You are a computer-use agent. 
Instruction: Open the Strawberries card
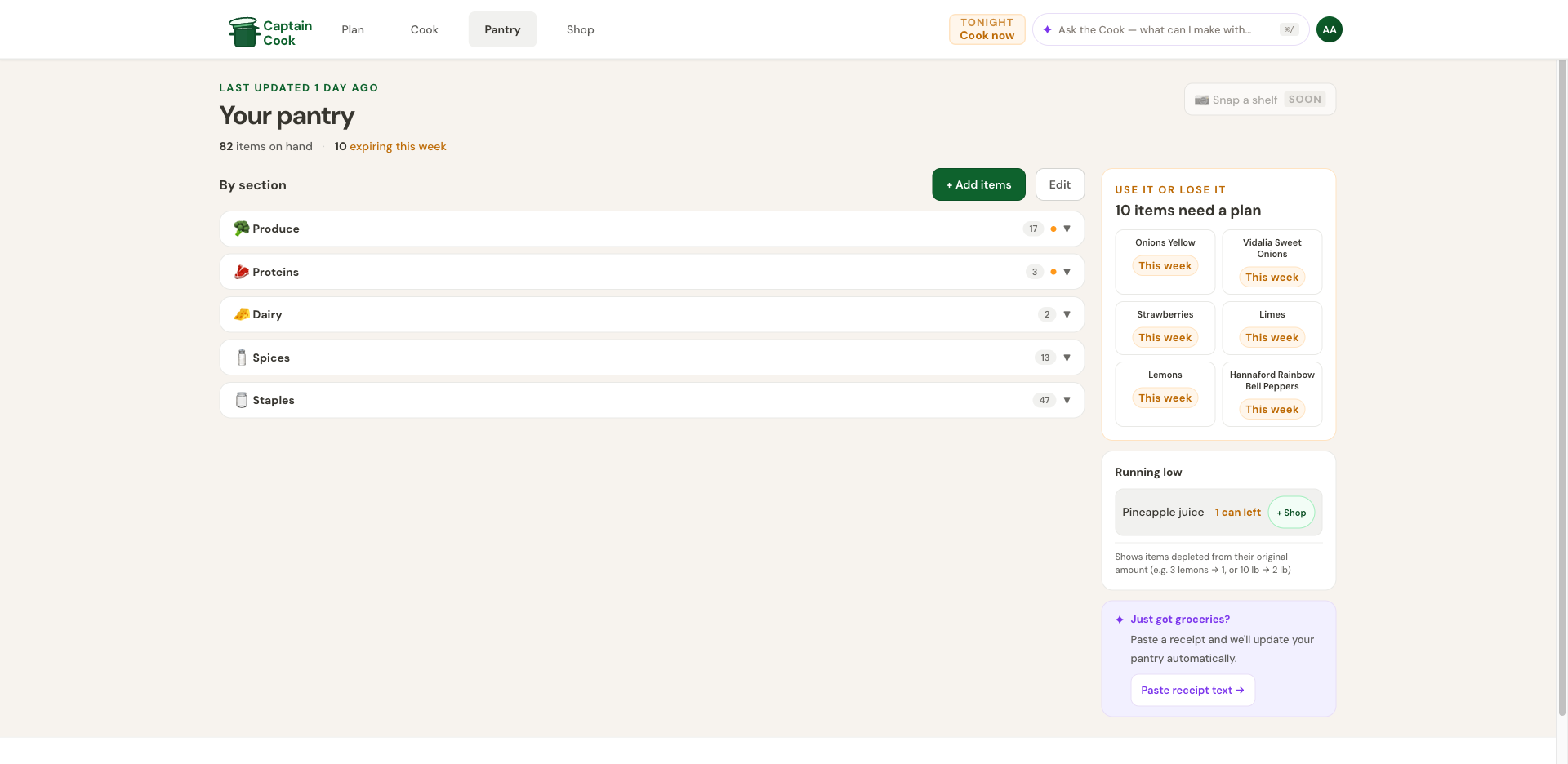click(1165, 327)
